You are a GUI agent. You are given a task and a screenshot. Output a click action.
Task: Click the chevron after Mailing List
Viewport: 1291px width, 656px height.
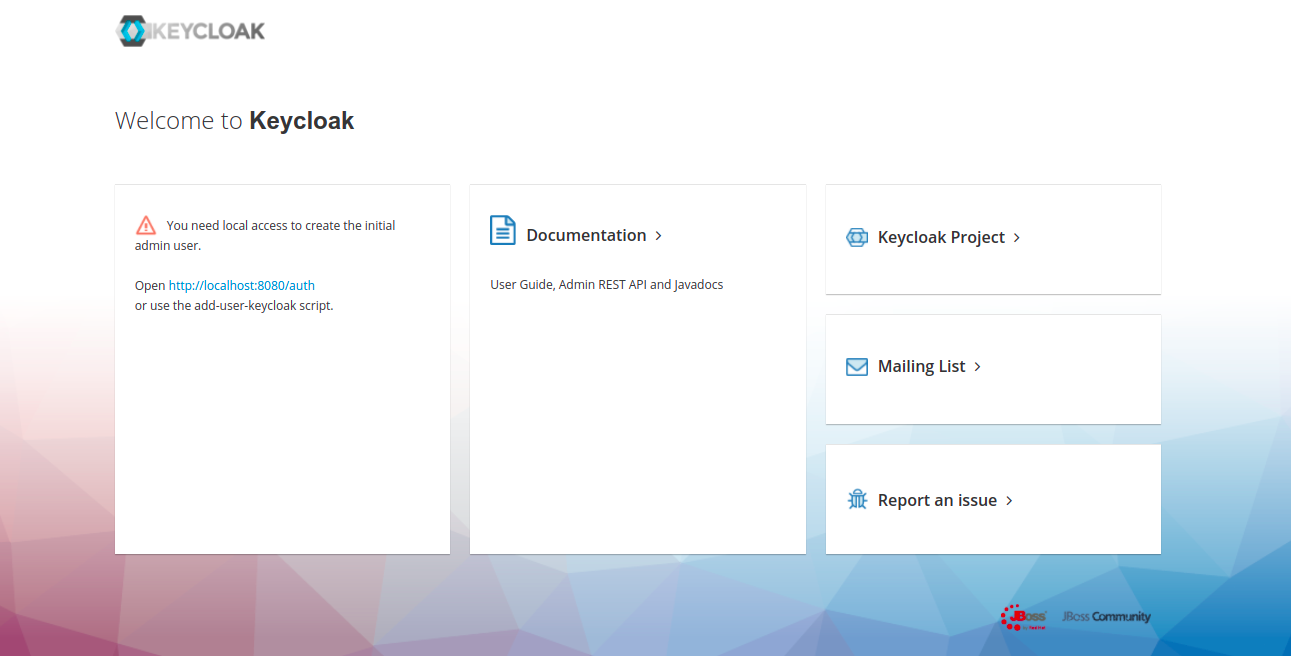coord(977,367)
